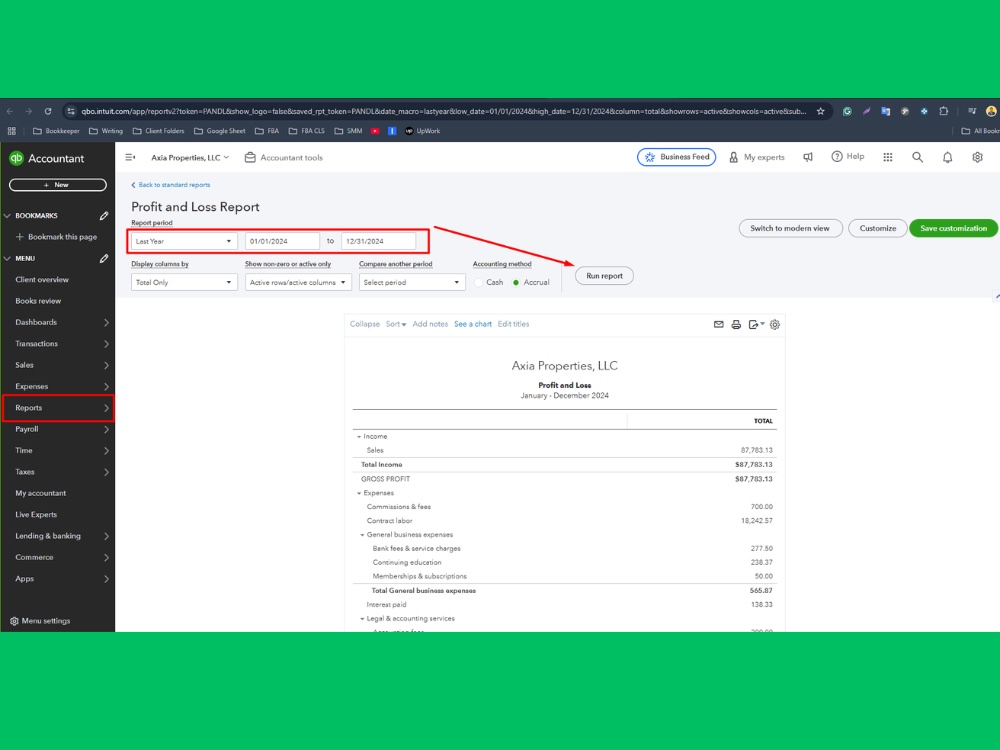1000x750 pixels.
Task: Open Reports in the sidebar menu
Action: click(x=58, y=408)
